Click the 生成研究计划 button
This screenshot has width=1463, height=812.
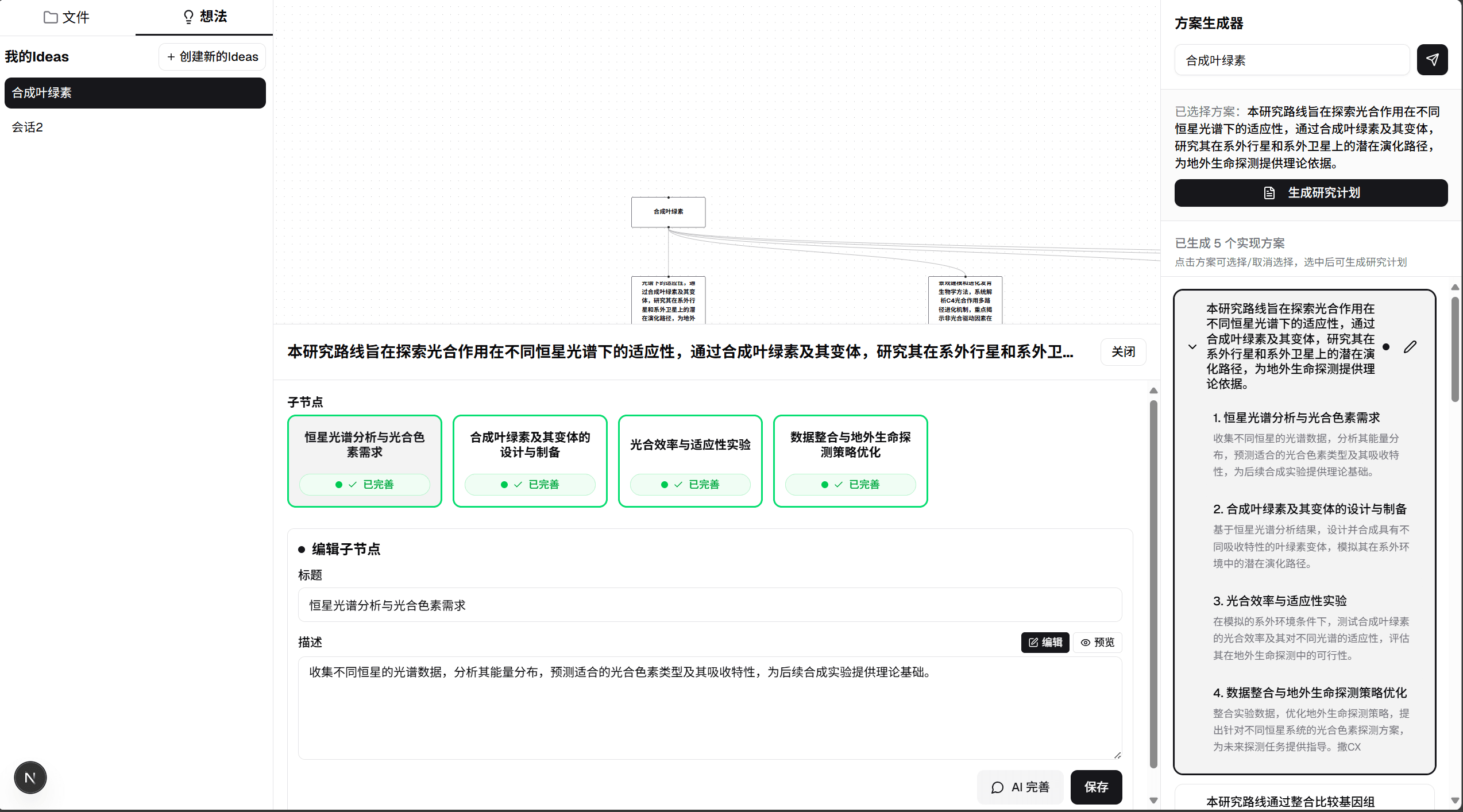point(1311,193)
